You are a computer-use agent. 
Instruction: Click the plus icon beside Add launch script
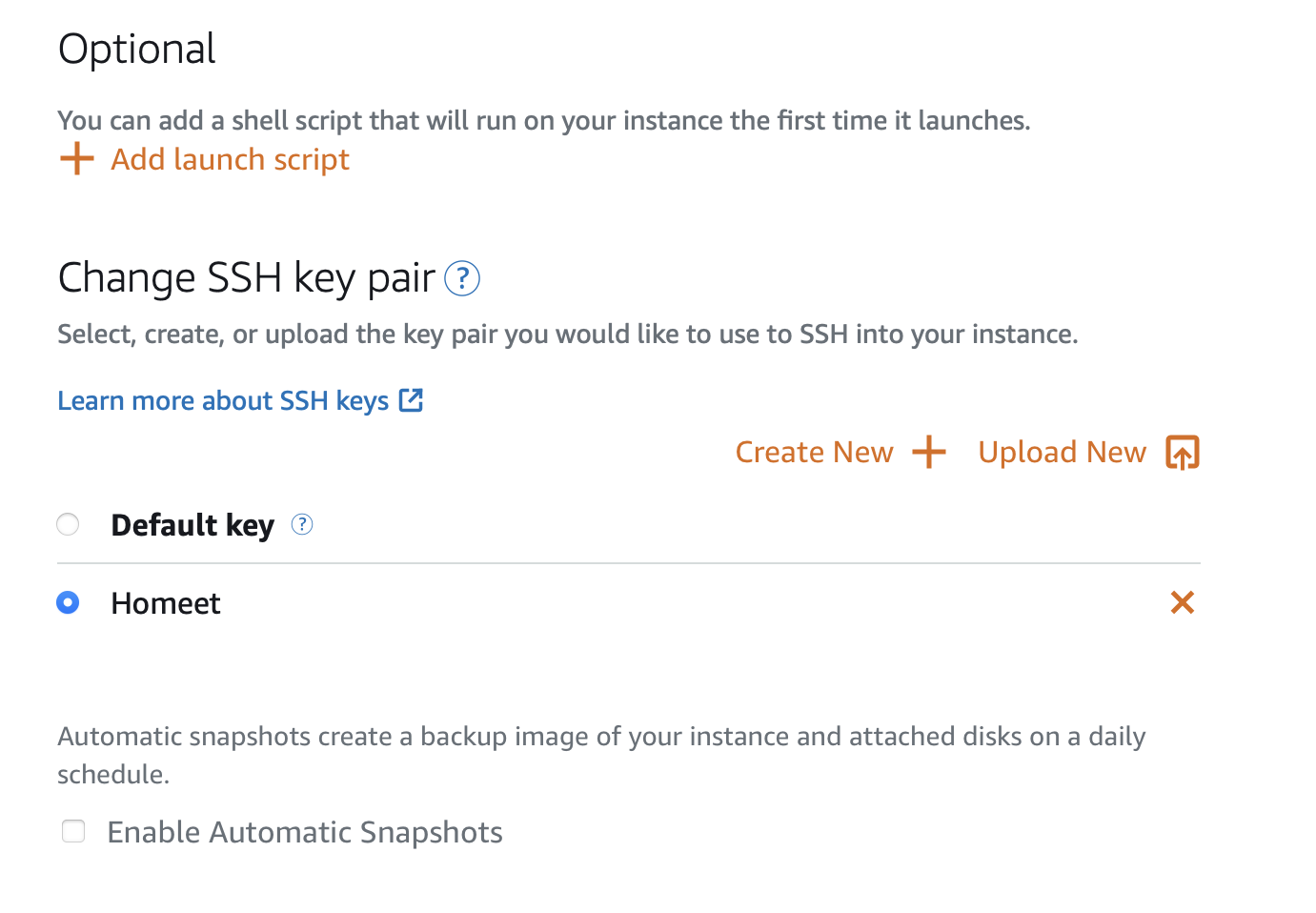pyautogui.click(x=76, y=158)
